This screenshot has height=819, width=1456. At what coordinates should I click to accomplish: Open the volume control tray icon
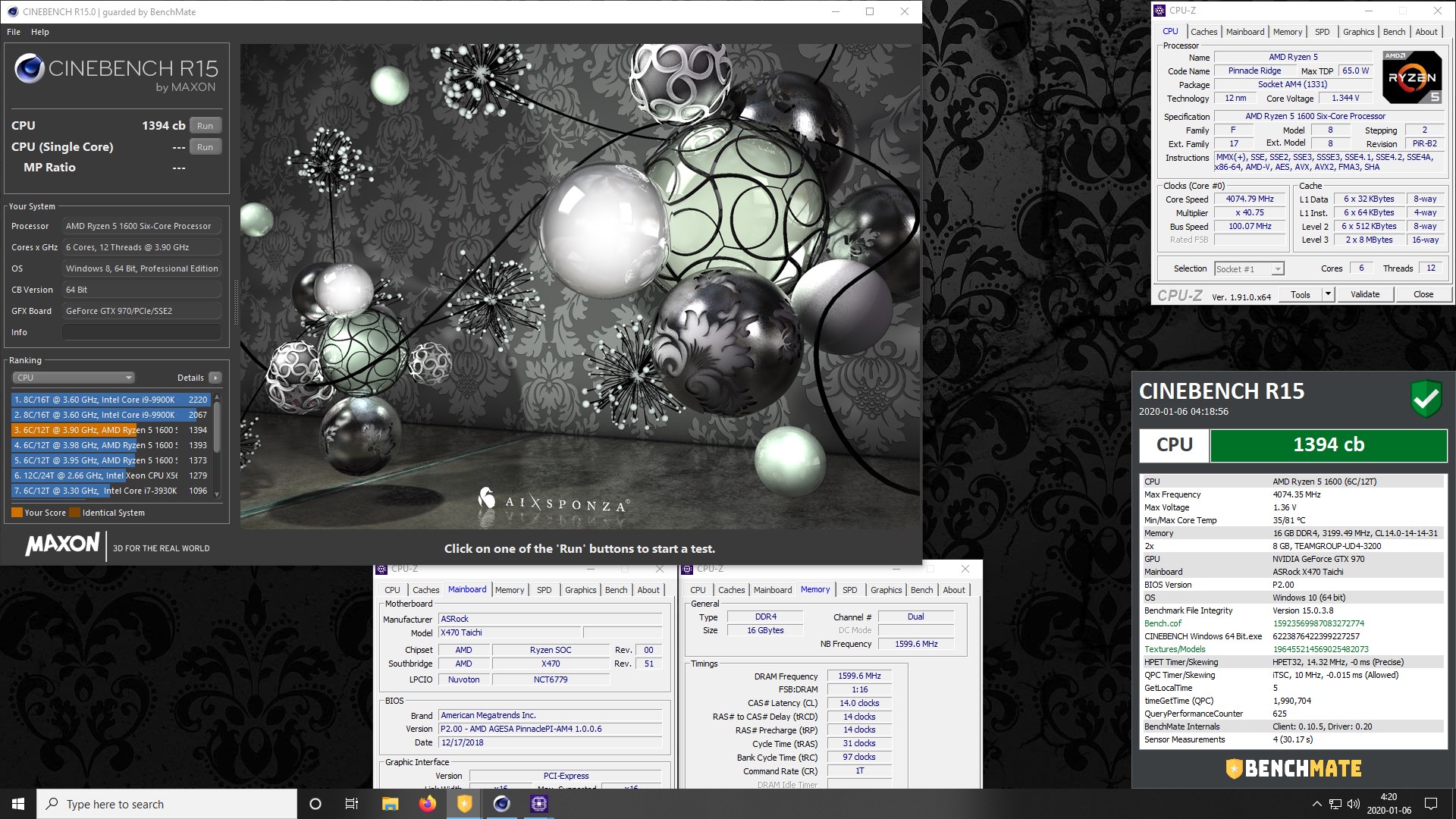[1354, 804]
